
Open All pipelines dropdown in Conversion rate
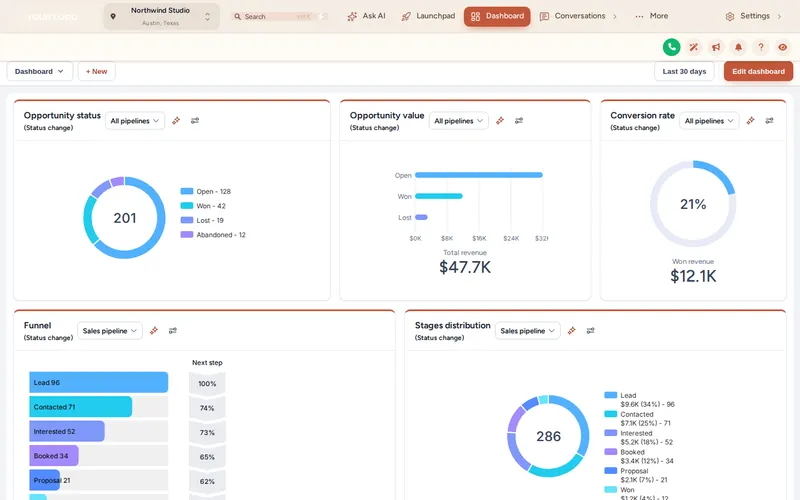click(x=709, y=121)
